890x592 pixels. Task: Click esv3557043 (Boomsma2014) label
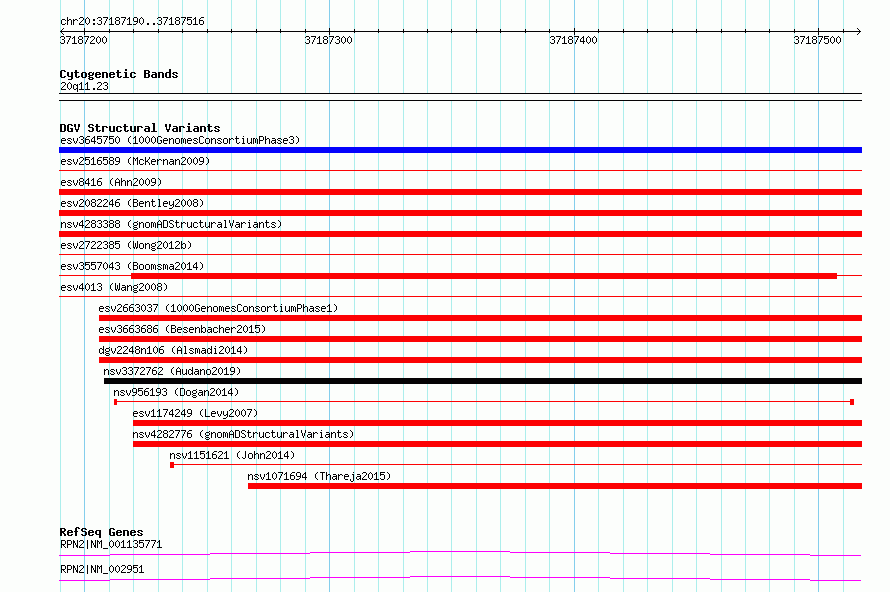[x=132, y=266]
